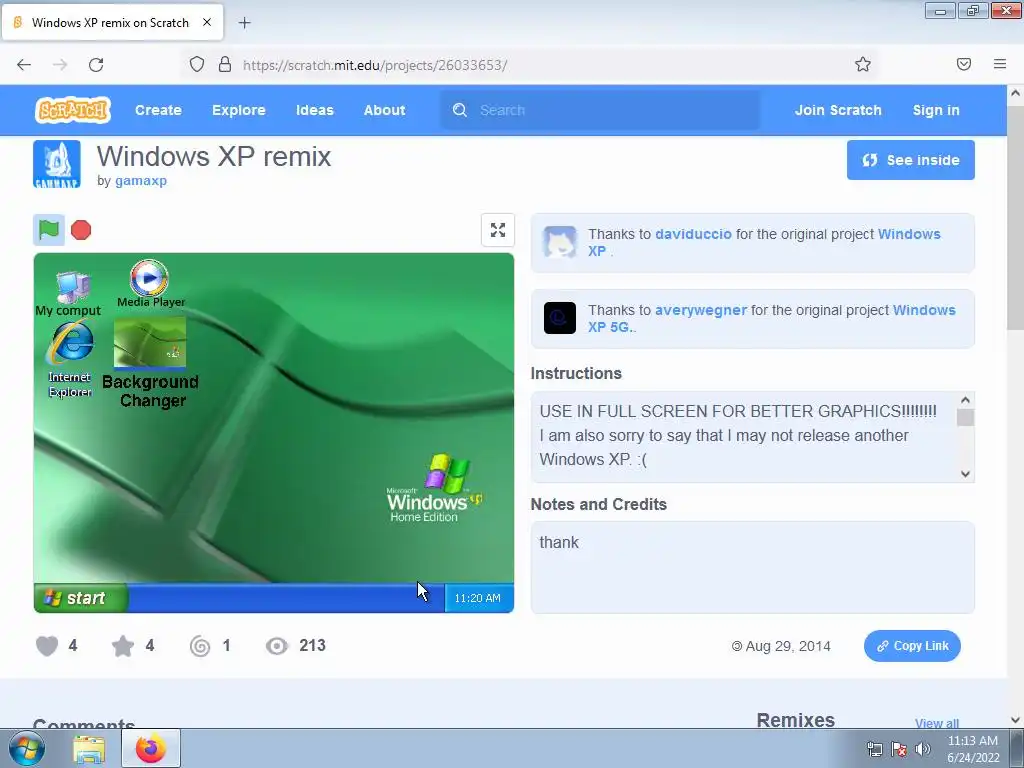This screenshot has width=1024, height=768.
Task: Click the green flag to start project
Action: 49,230
